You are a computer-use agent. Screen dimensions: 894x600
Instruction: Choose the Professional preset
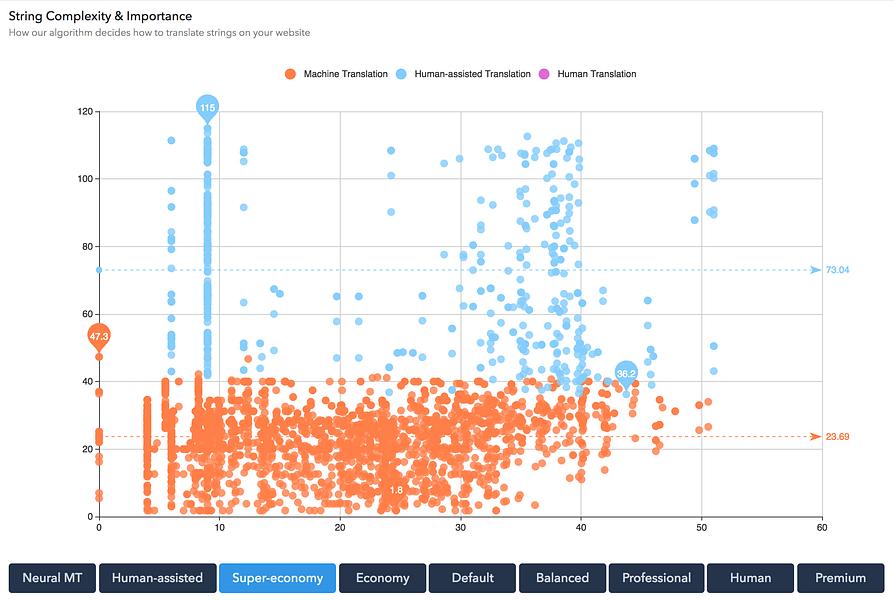656,578
